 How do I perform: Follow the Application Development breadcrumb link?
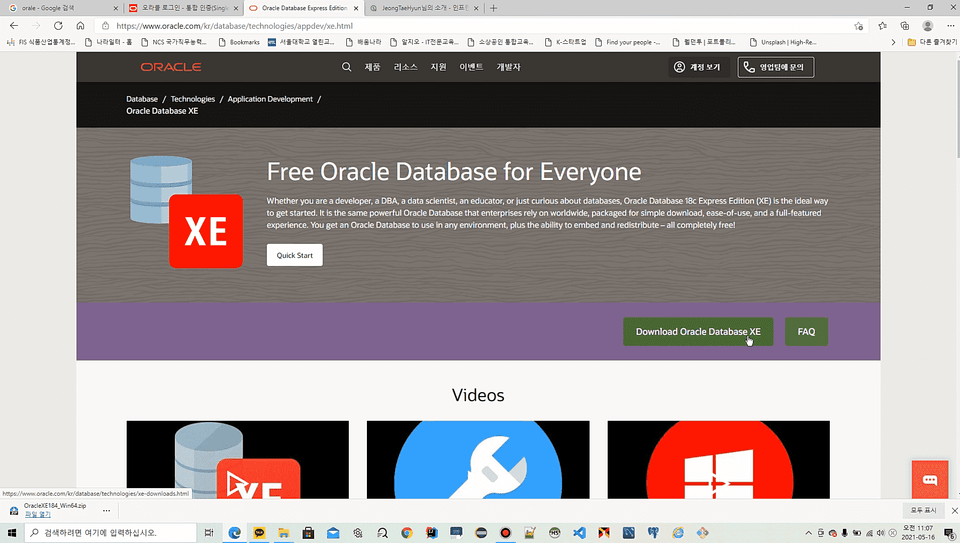(270, 99)
